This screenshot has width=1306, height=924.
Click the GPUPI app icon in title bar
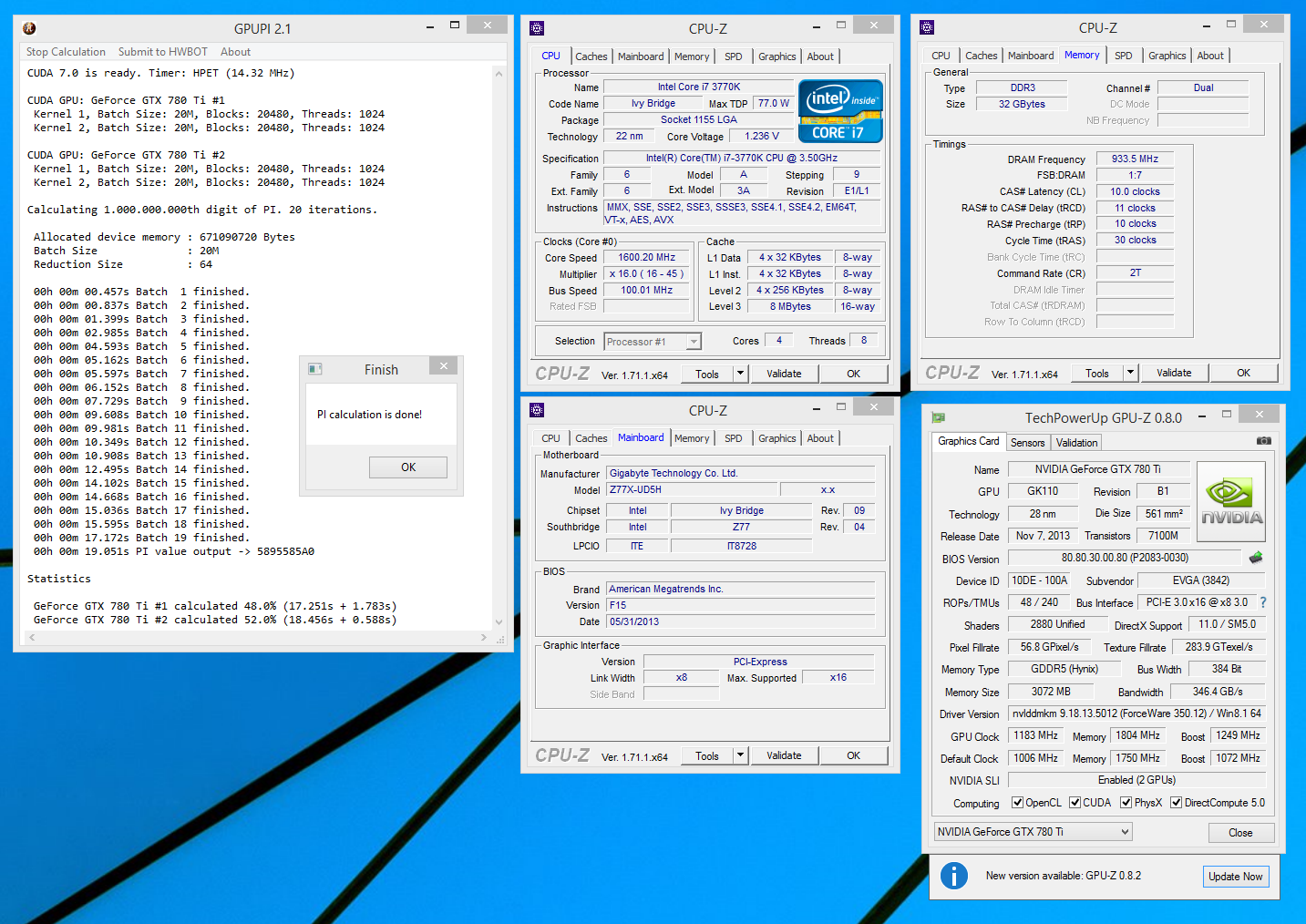(29, 28)
